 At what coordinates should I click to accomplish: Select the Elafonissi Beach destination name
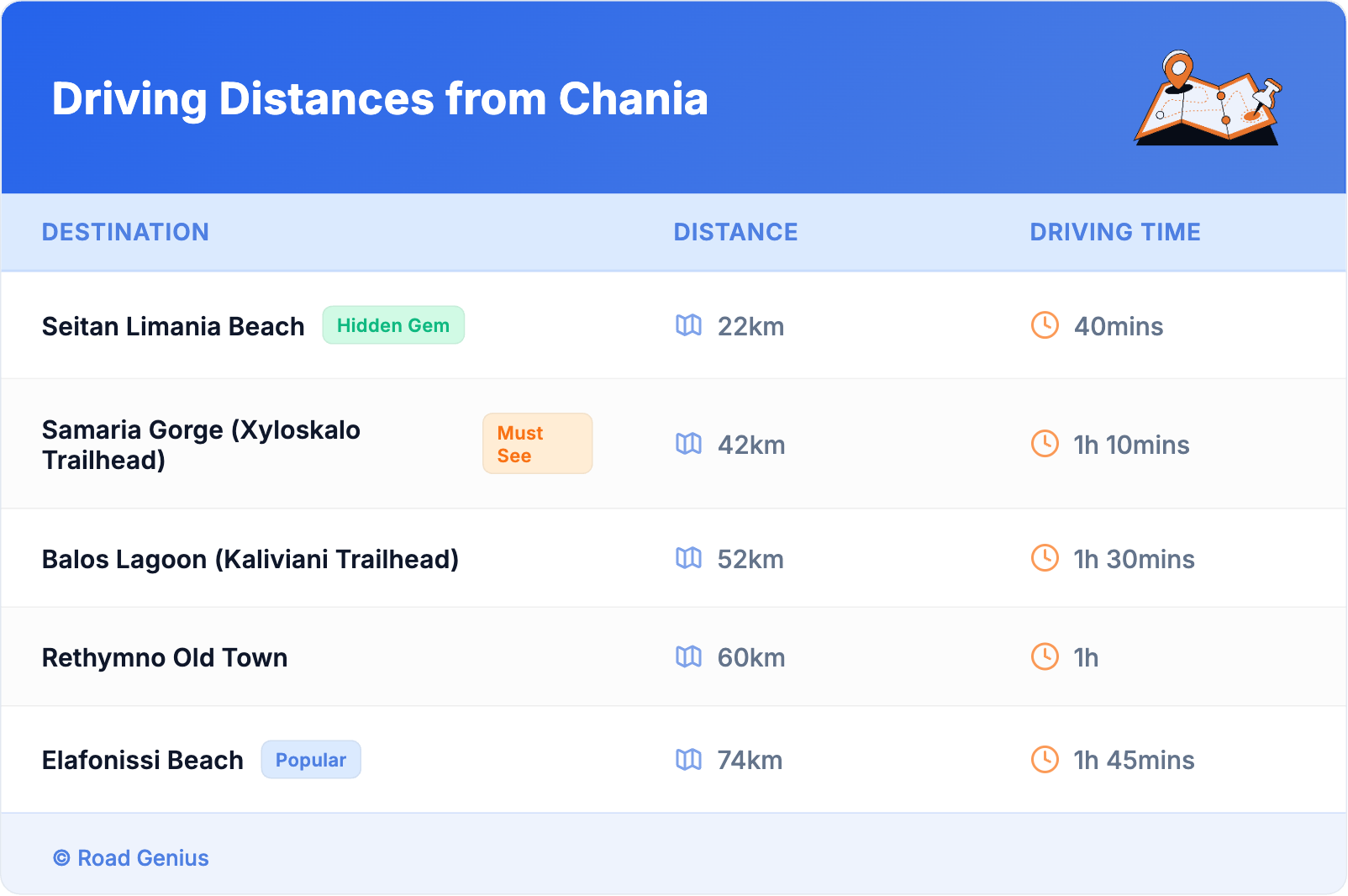pos(143,760)
